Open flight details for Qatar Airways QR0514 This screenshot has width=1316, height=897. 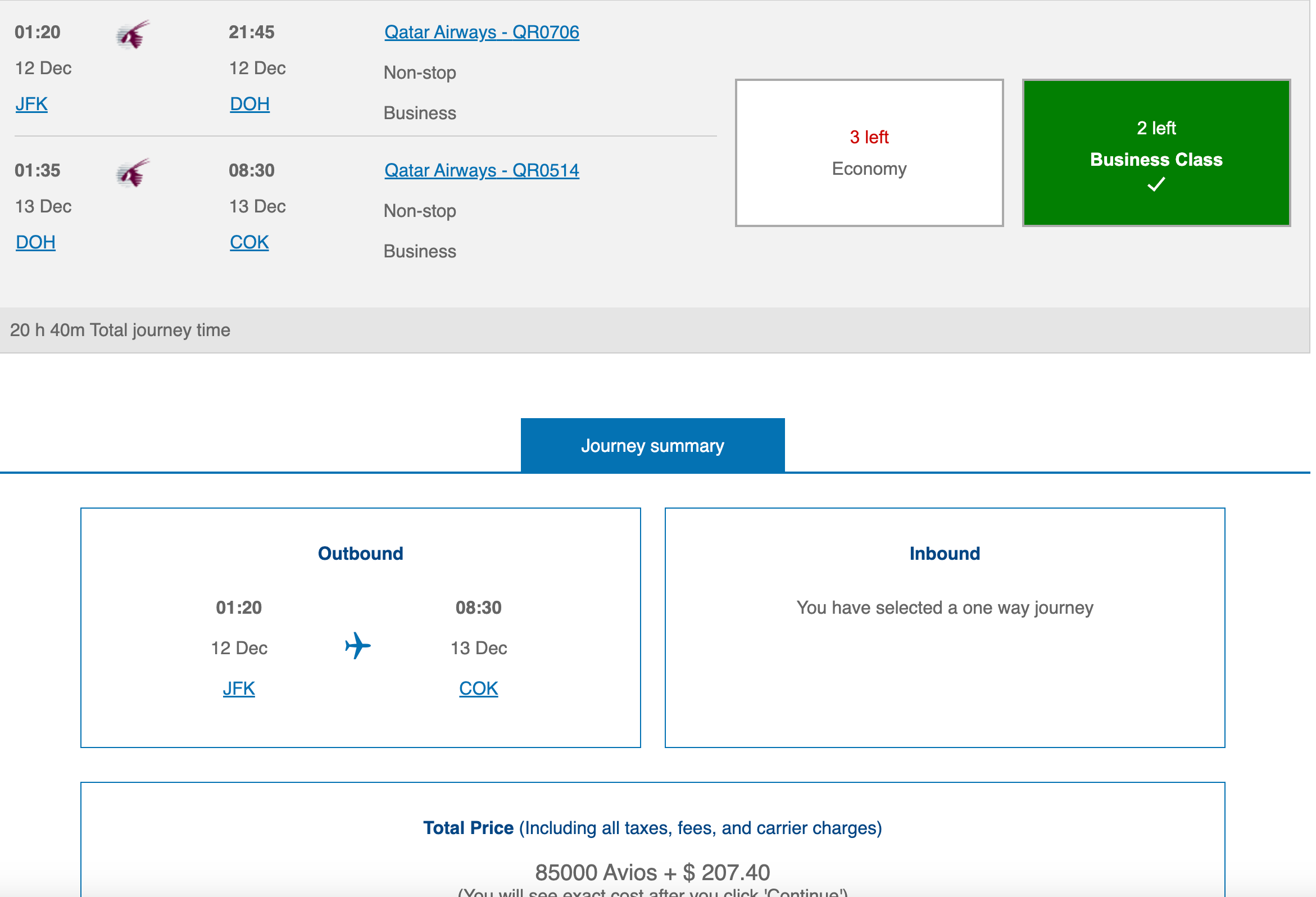pyautogui.click(x=482, y=170)
